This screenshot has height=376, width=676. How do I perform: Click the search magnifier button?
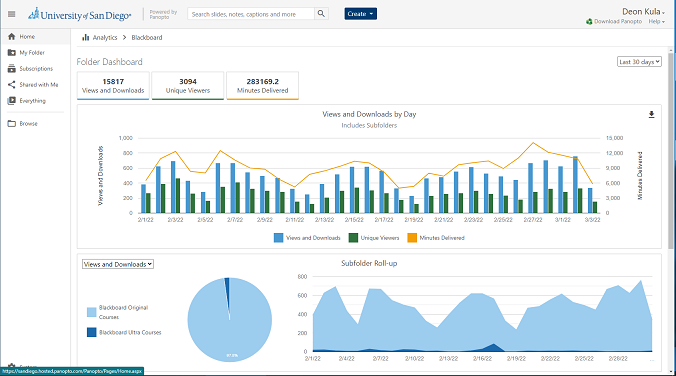pos(321,14)
